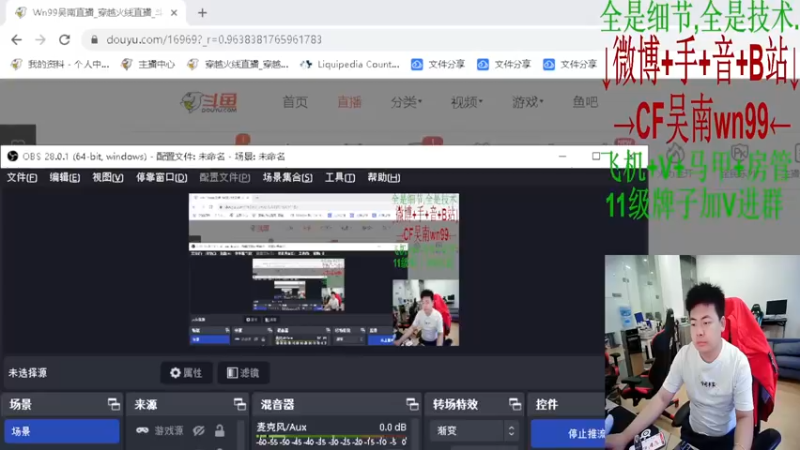Open the 我的资料 - 个人中 bookmark

[x=60, y=64]
